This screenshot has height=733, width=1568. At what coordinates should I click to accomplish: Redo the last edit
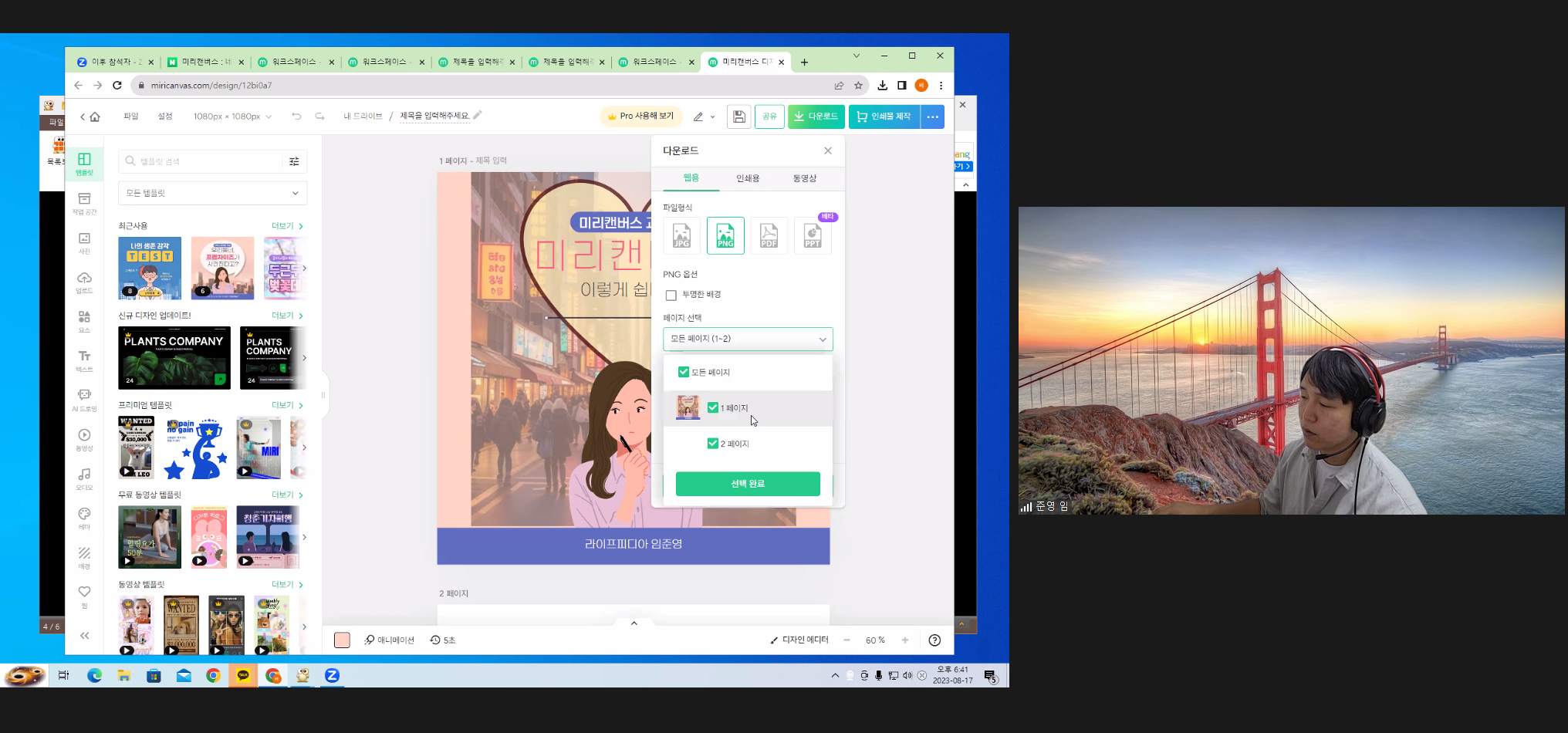[x=319, y=117]
